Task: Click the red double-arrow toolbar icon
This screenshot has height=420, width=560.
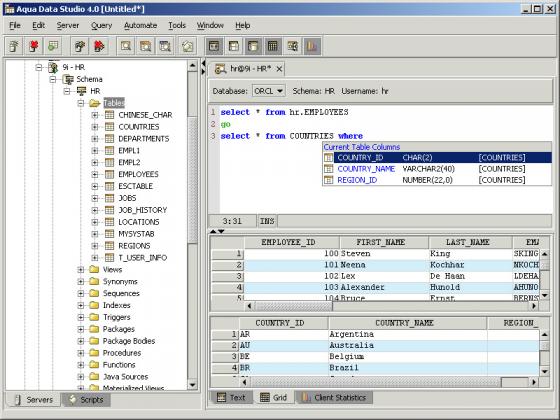Action: (x=99, y=46)
